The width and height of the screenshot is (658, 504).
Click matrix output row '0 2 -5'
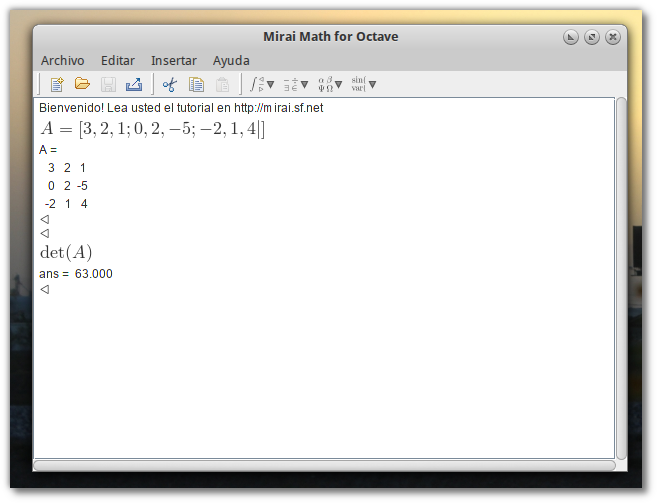(x=67, y=186)
